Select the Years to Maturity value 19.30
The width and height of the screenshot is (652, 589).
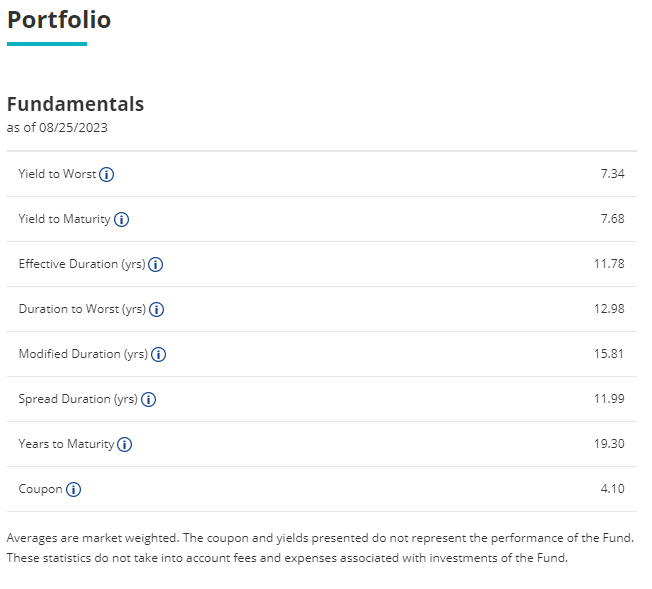pyautogui.click(x=609, y=443)
